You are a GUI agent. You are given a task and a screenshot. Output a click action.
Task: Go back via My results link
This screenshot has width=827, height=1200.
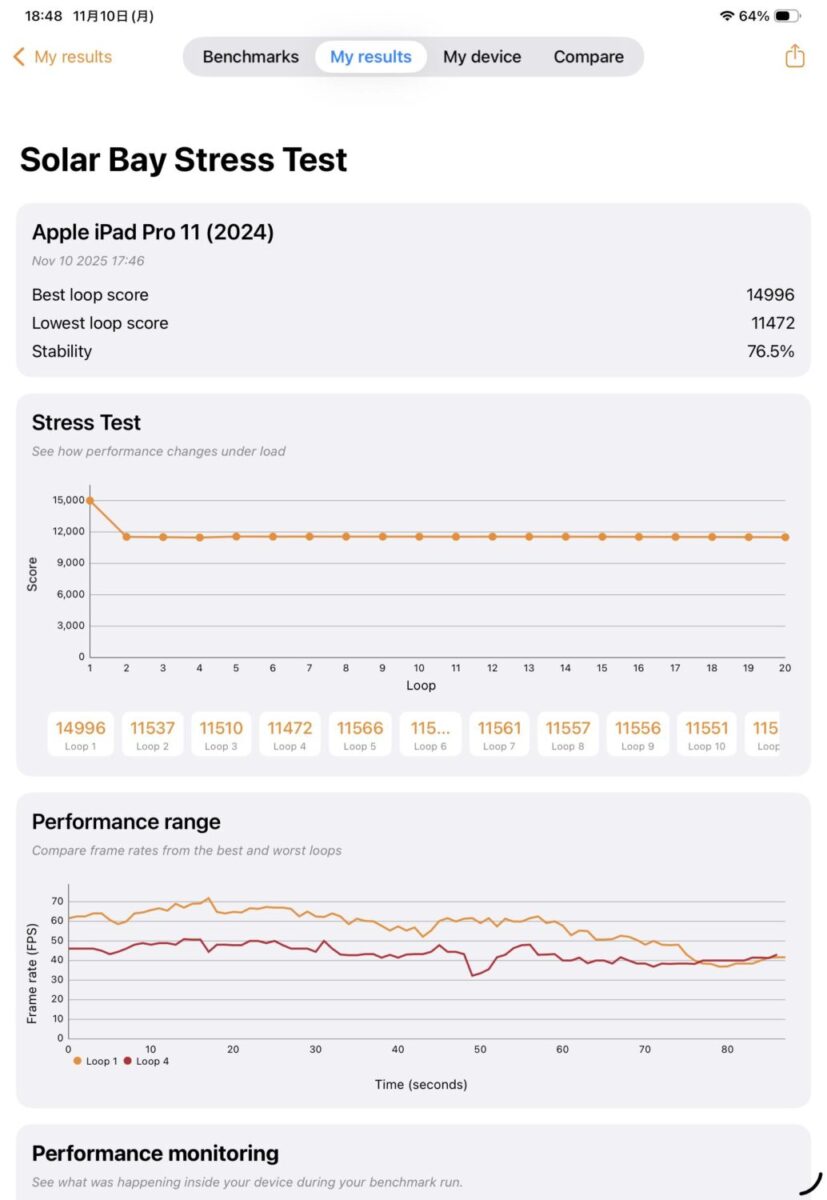click(73, 57)
